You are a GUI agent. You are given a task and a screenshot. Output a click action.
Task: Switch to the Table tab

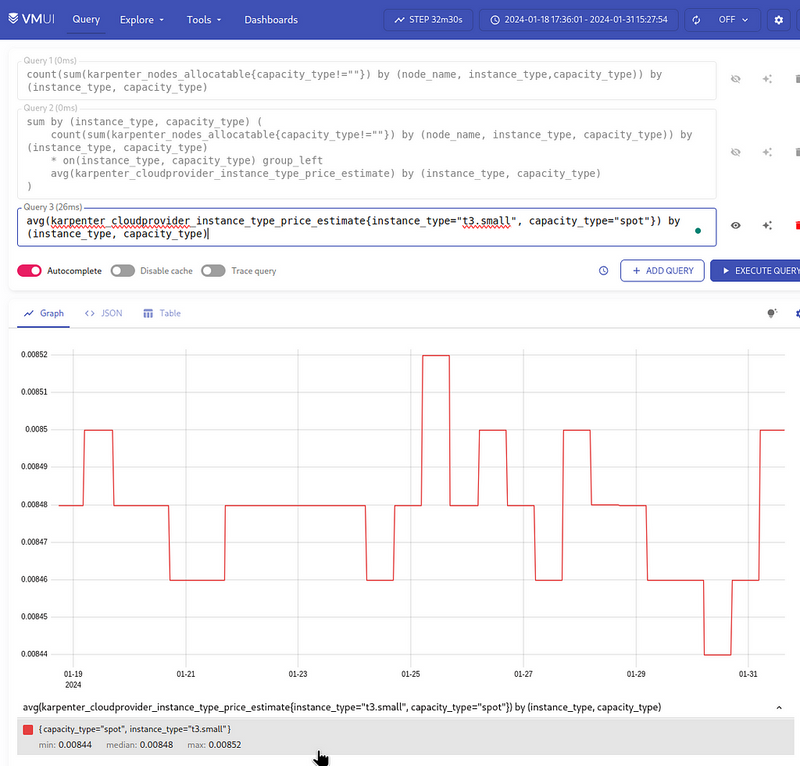tap(162, 313)
